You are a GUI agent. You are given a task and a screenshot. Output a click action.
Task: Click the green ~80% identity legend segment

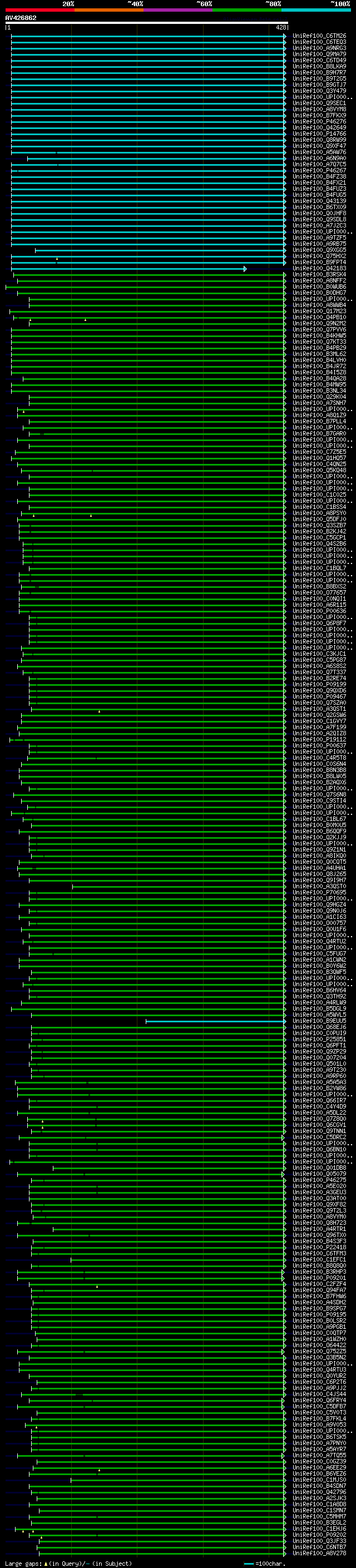click(247, 10)
